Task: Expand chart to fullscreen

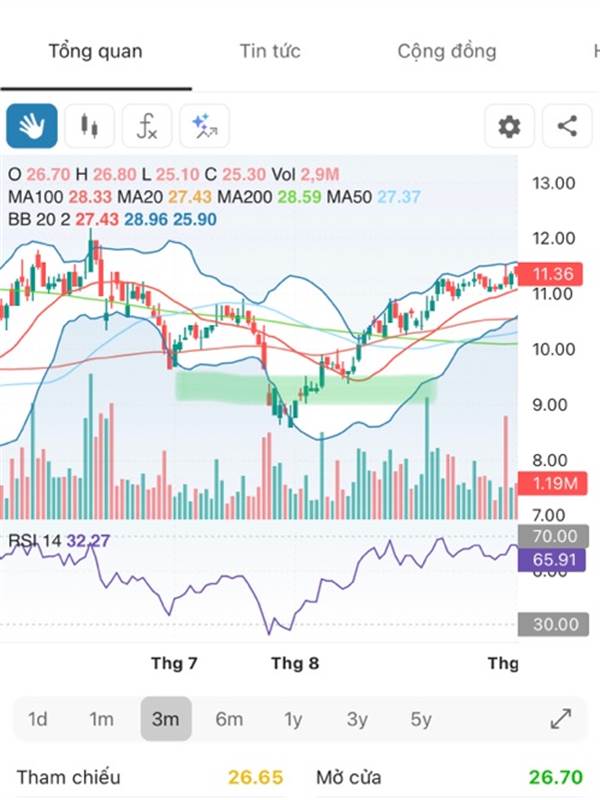Action: 561,719
